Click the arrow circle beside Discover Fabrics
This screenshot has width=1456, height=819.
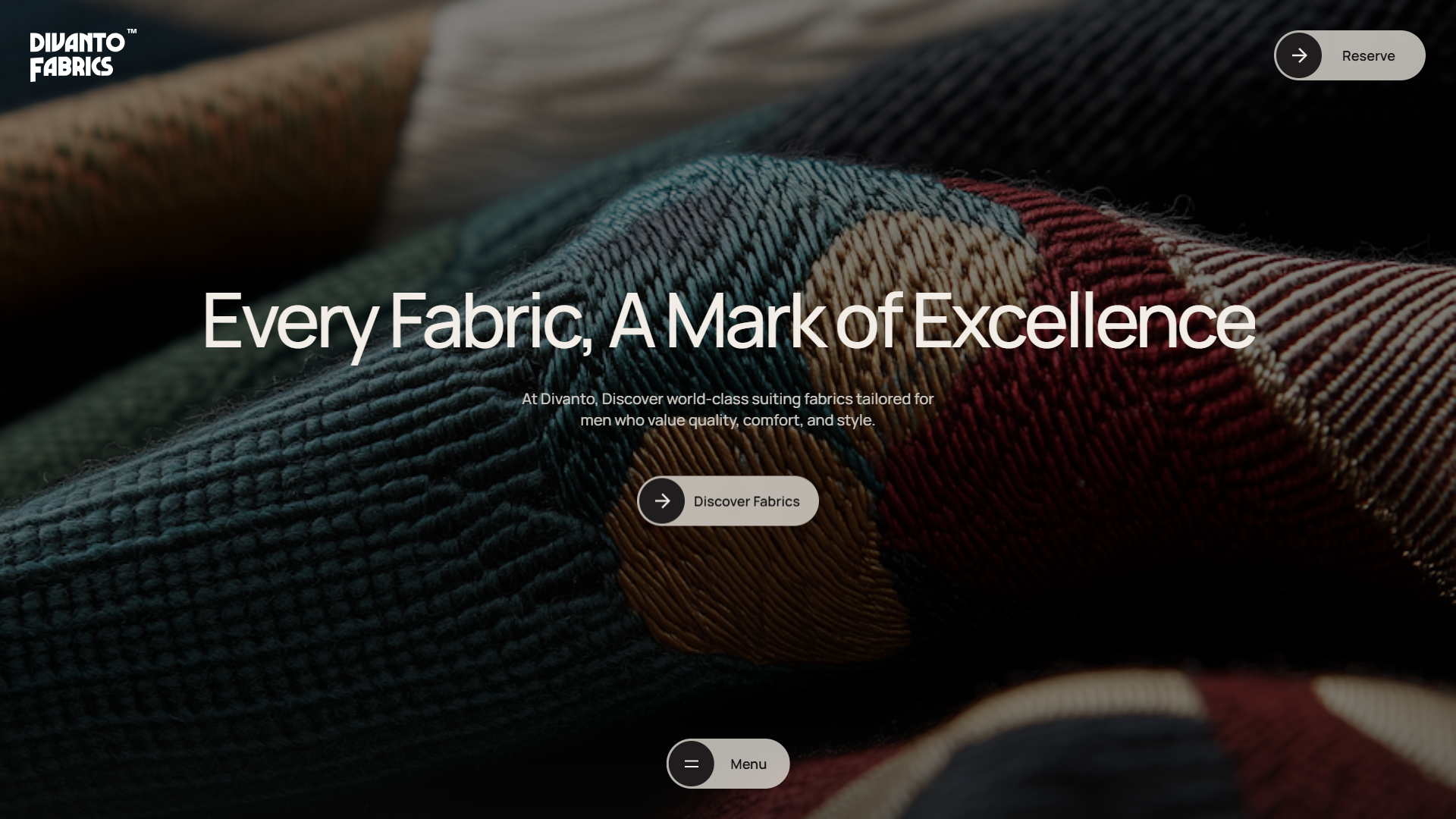coord(662,501)
